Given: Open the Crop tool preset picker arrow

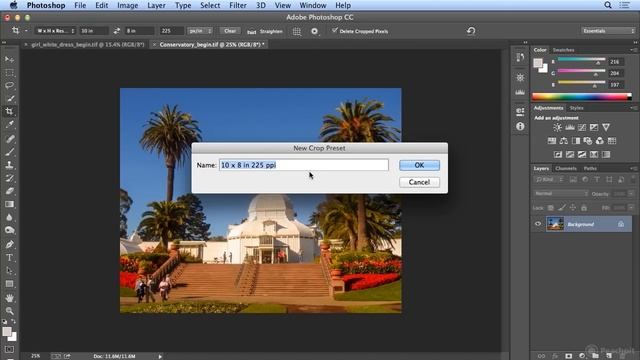Looking at the screenshot, I should point(26,31).
